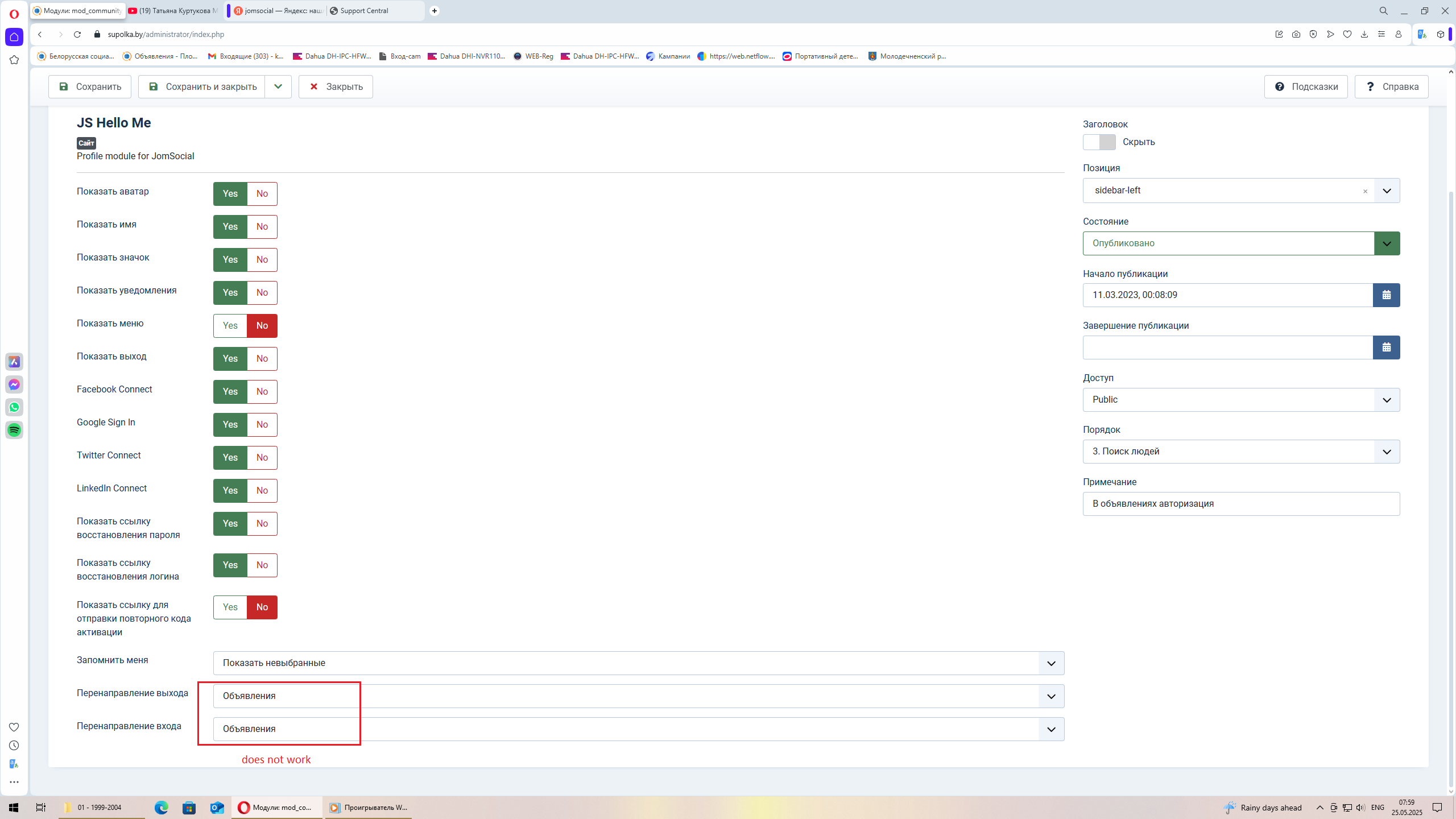Open Spotify in the Opera sidebar
This screenshot has width=1456, height=819.
[x=14, y=430]
